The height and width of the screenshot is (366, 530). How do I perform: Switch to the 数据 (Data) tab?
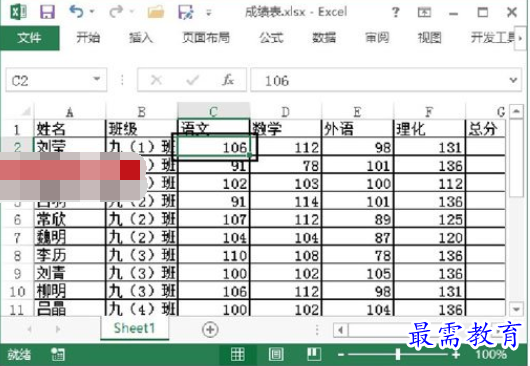324,38
